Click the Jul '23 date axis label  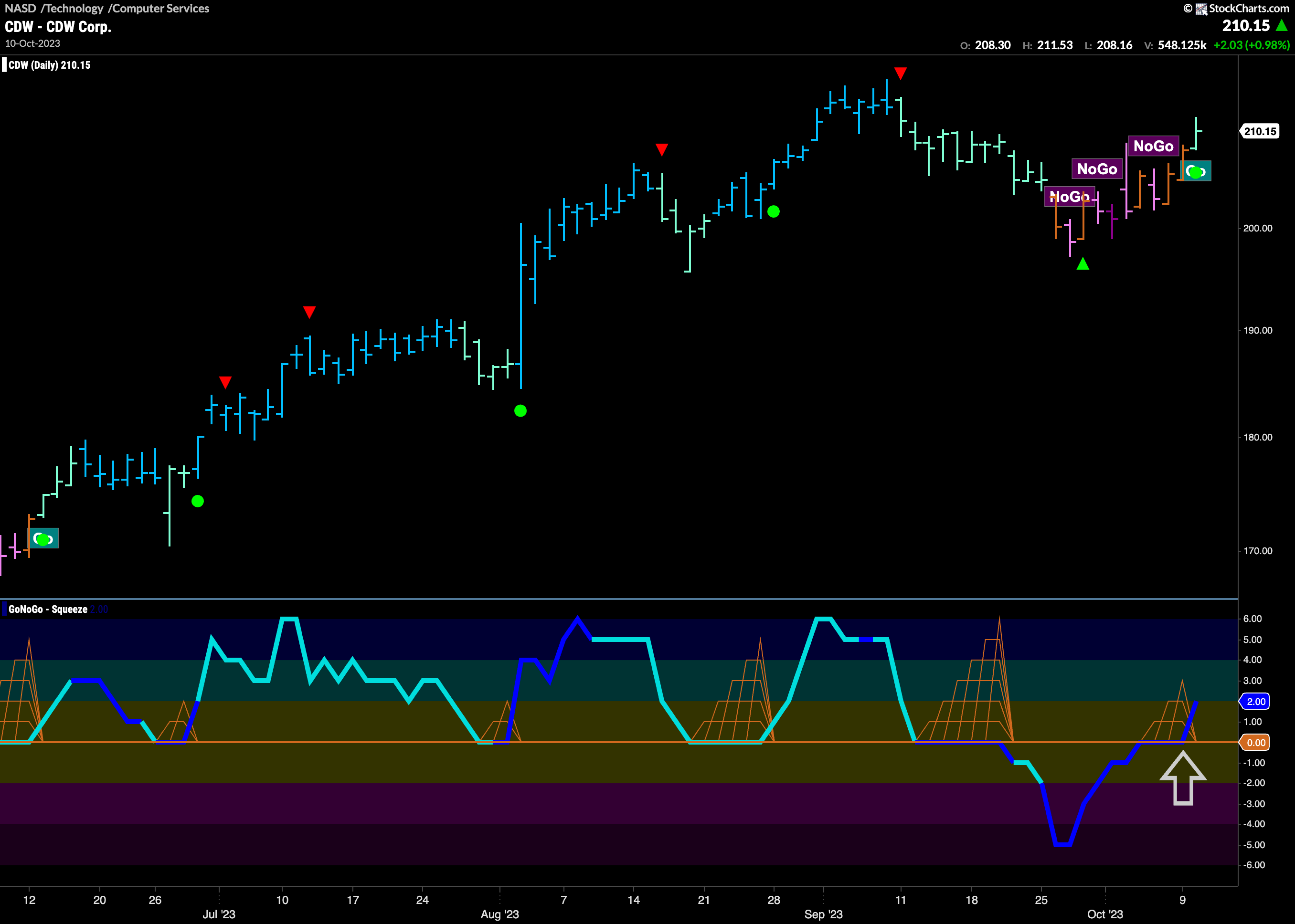pyautogui.click(x=219, y=914)
